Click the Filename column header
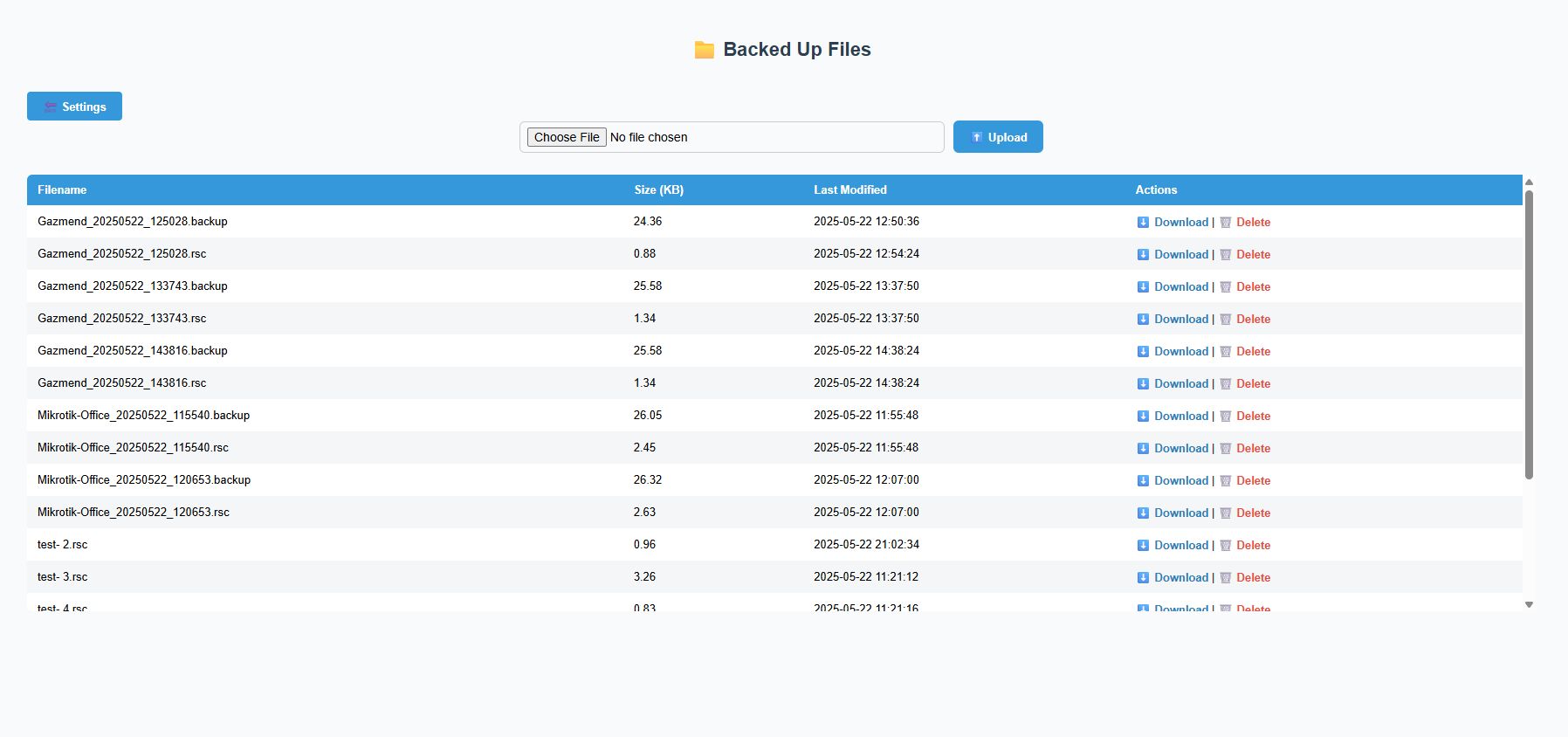This screenshot has width=1568, height=737. point(62,189)
